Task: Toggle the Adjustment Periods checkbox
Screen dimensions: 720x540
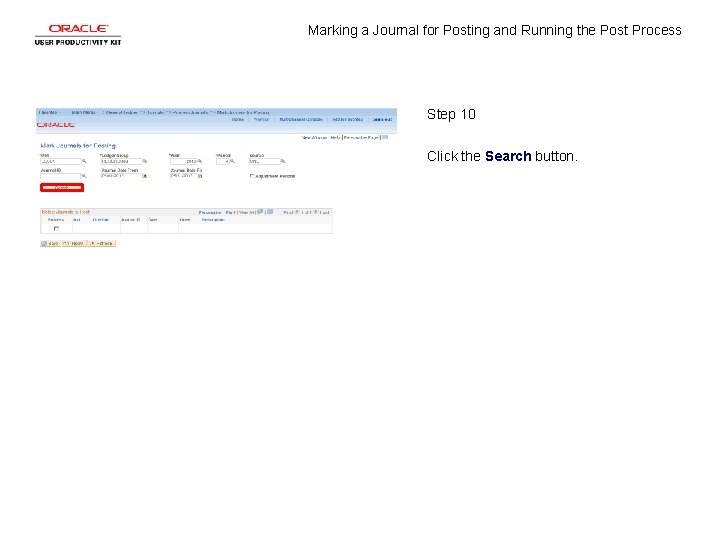Action: [x=252, y=176]
